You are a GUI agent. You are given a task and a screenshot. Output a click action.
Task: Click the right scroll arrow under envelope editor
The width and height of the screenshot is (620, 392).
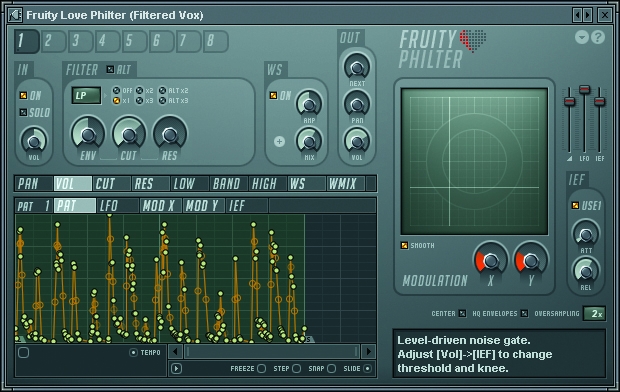click(369, 351)
